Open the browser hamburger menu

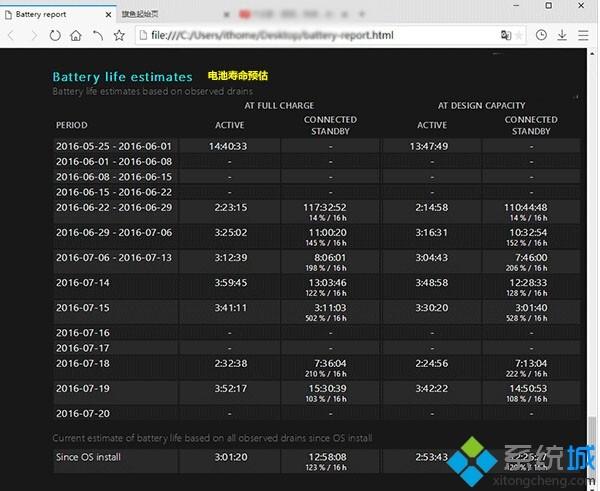585,35
